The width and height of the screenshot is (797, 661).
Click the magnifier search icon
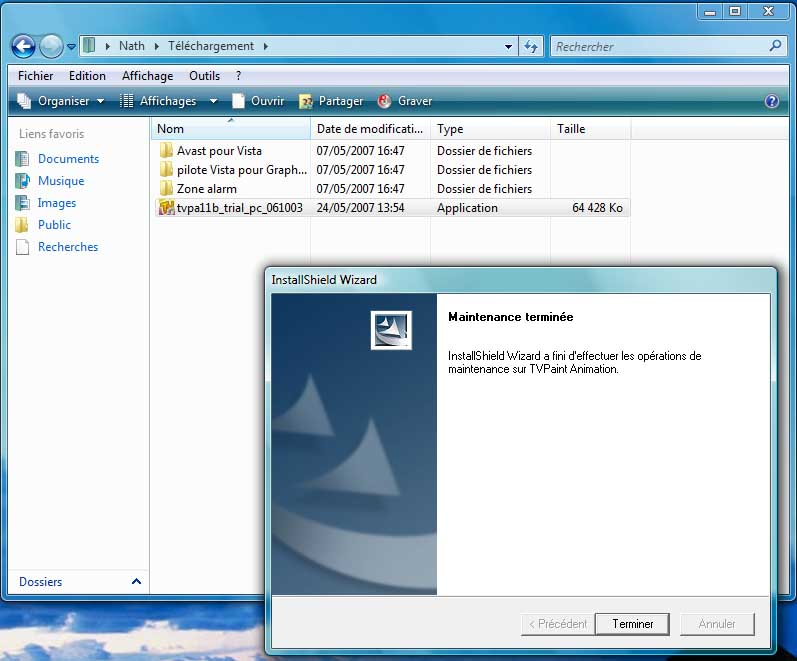775,46
